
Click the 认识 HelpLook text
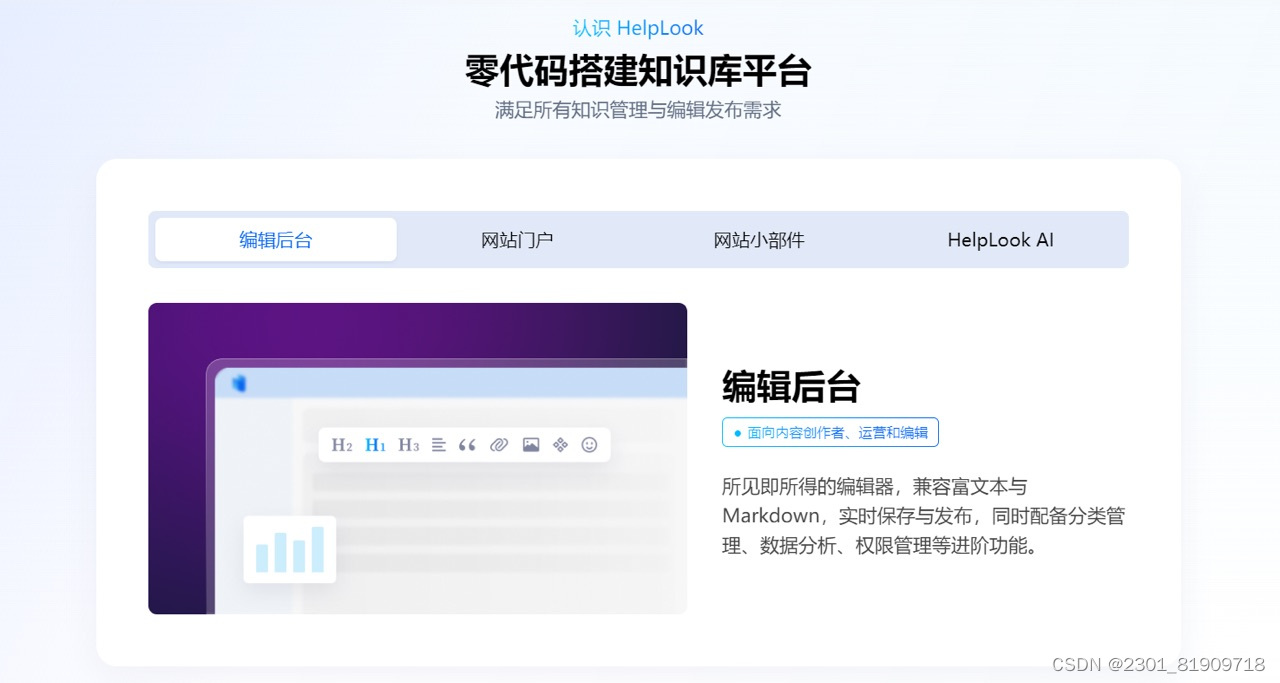click(x=638, y=28)
